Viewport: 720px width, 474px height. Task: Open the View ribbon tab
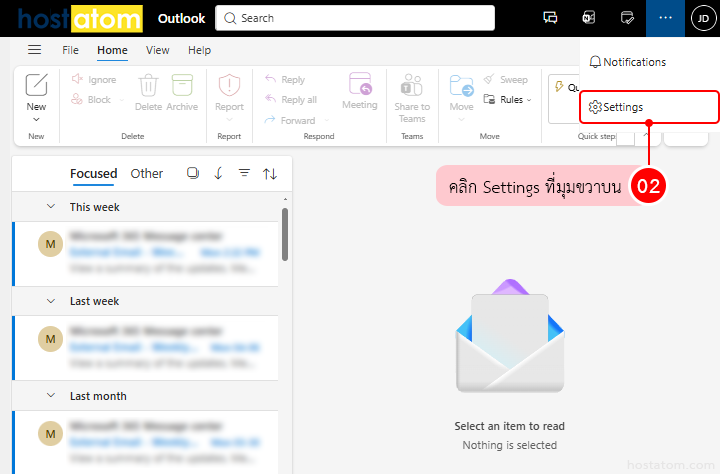(158, 50)
